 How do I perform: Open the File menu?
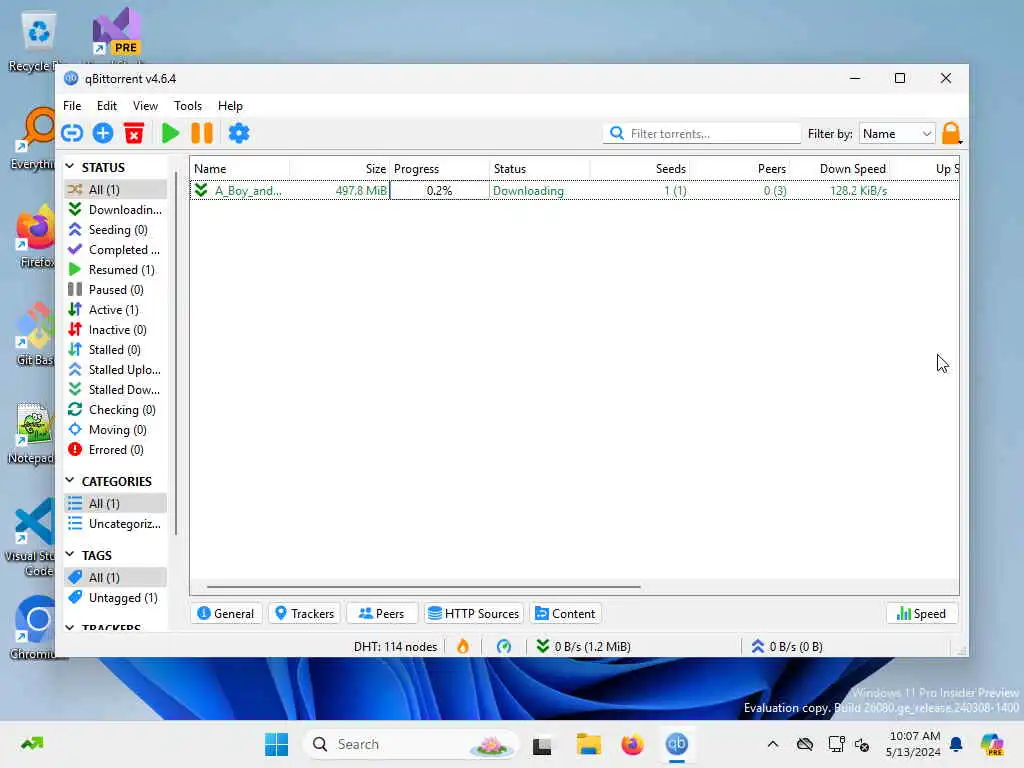pyautogui.click(x=72, y=106)
